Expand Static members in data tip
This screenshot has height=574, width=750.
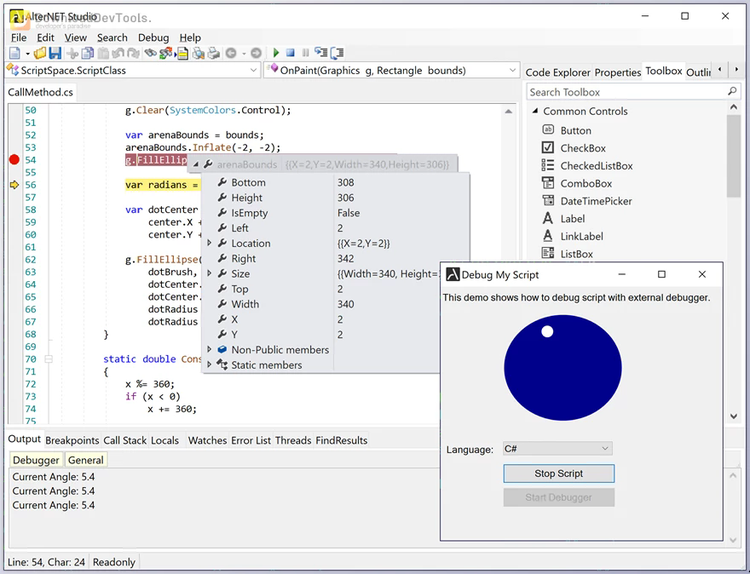209,365
